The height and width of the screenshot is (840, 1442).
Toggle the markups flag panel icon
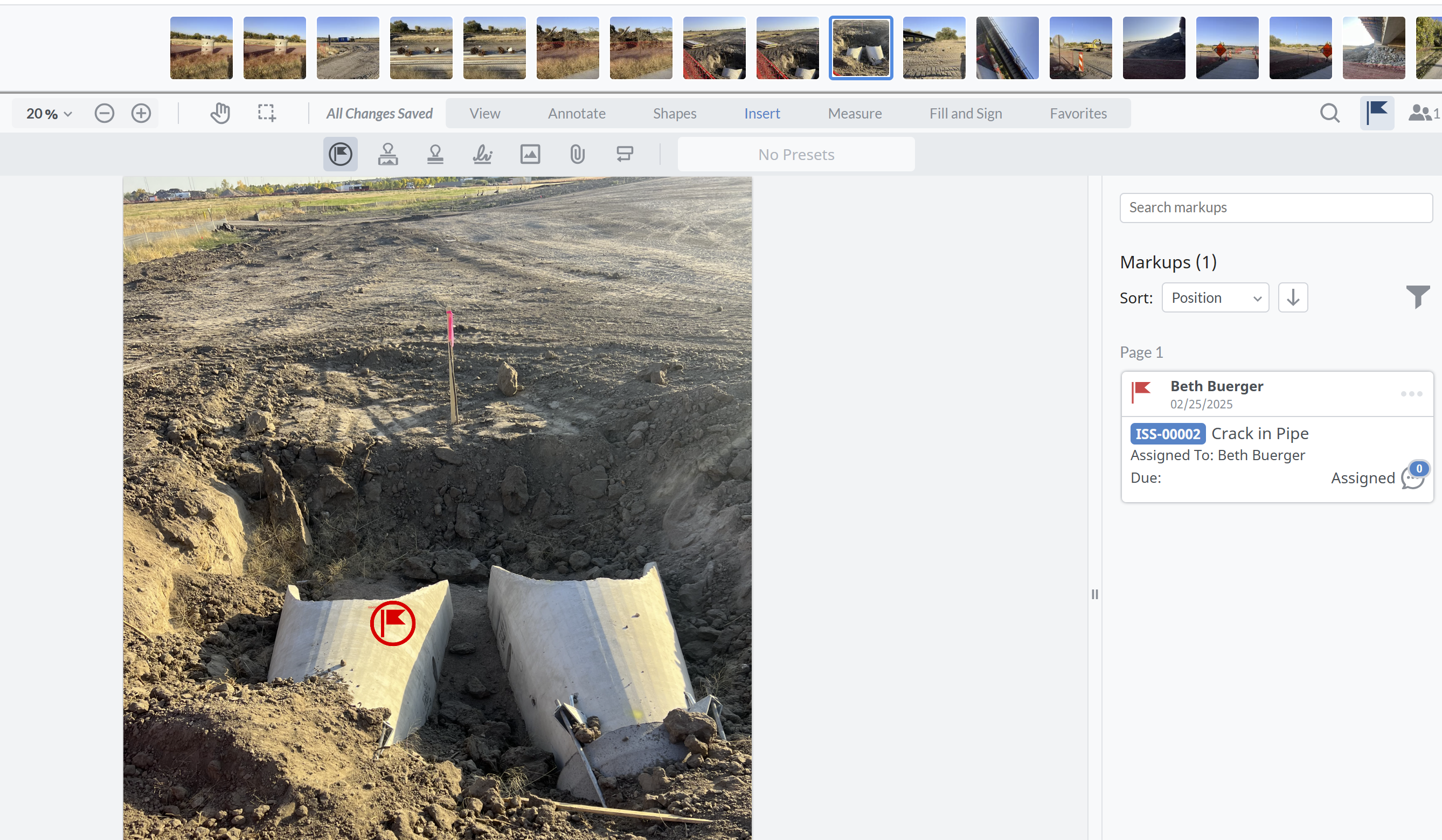[1377, 113]
